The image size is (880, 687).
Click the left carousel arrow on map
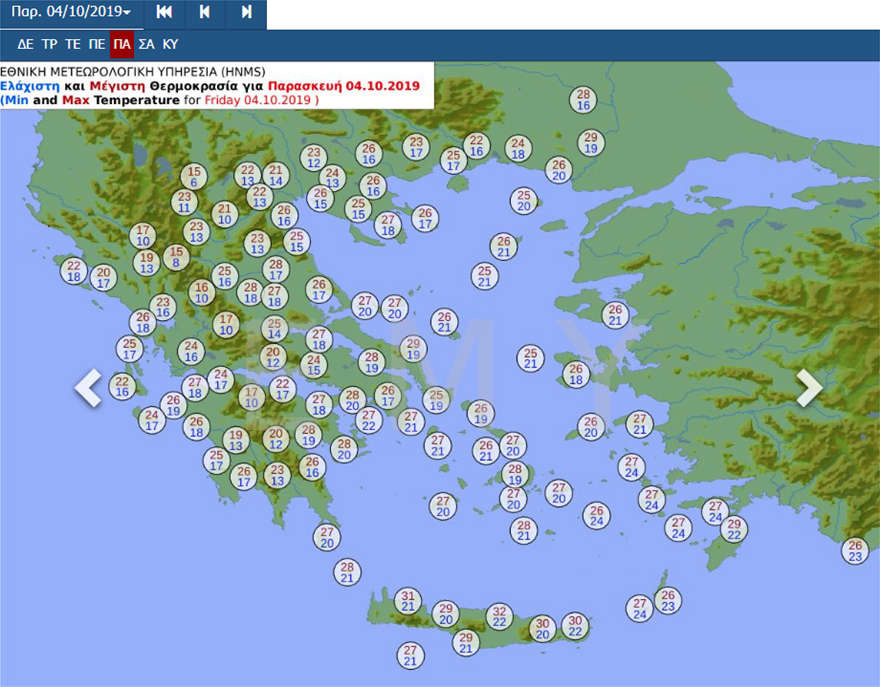pos(88,388)
